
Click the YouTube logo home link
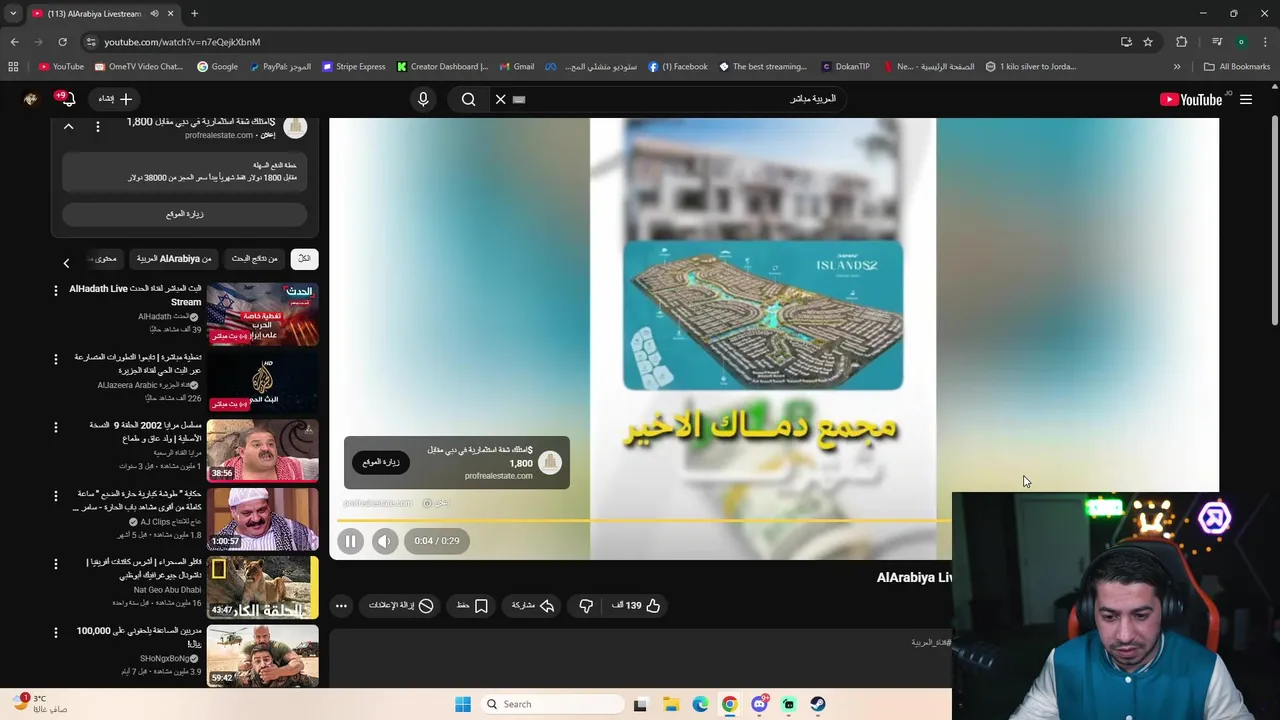coord(1190,99)
